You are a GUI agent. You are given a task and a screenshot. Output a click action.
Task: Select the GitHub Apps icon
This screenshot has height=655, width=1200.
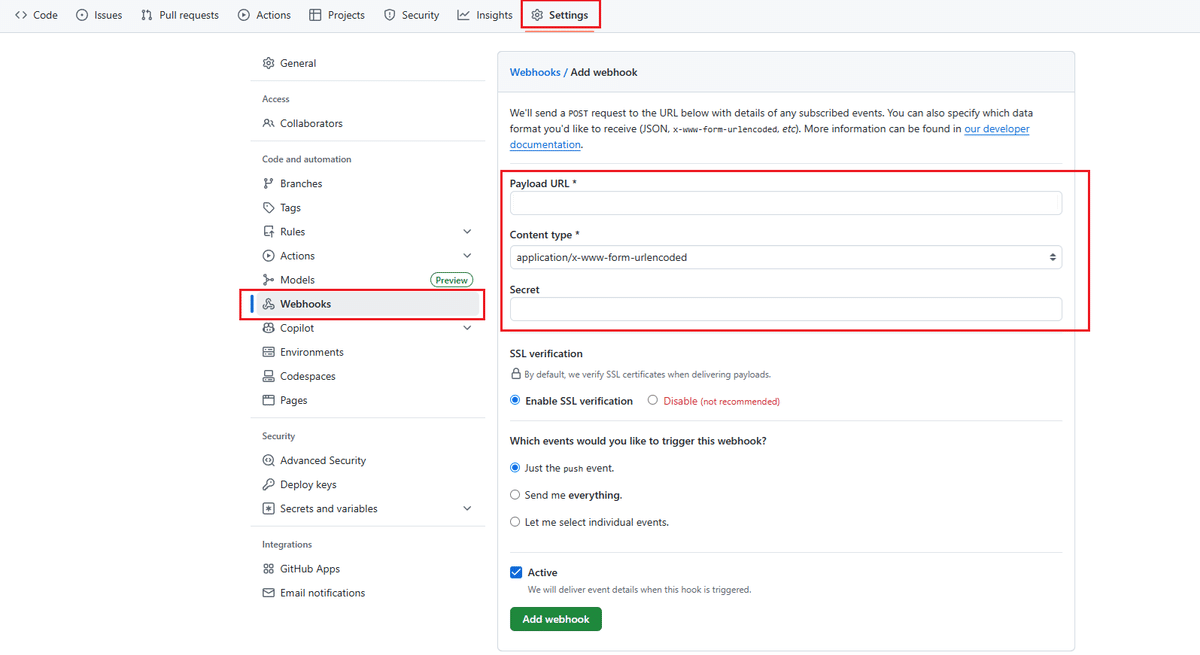click(268, 568)
